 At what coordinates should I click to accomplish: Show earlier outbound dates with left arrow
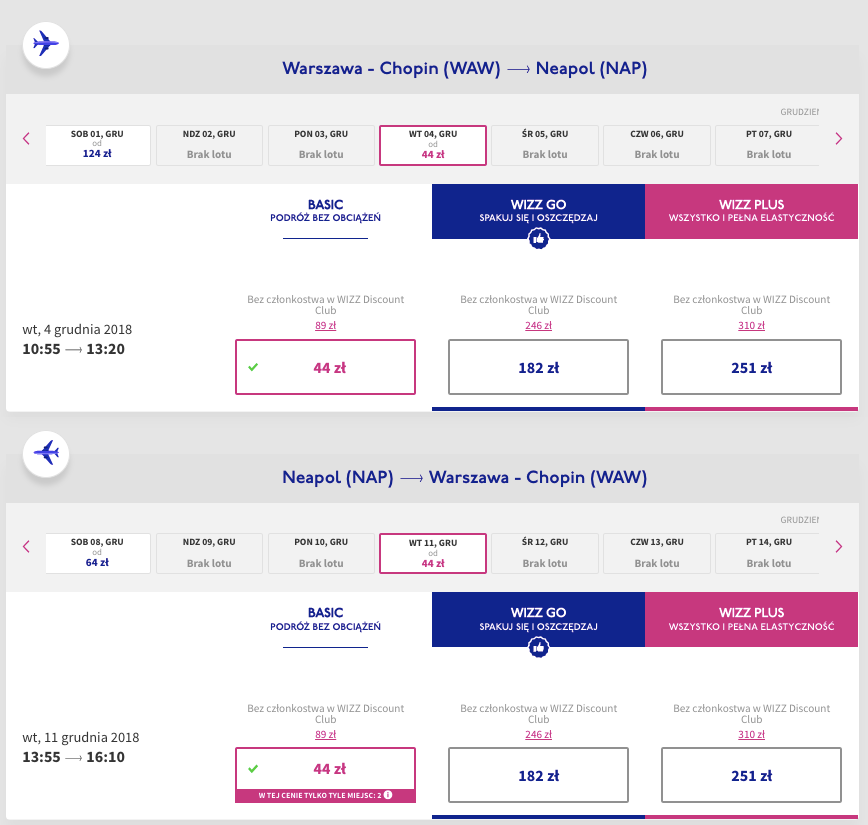(27, 138)
